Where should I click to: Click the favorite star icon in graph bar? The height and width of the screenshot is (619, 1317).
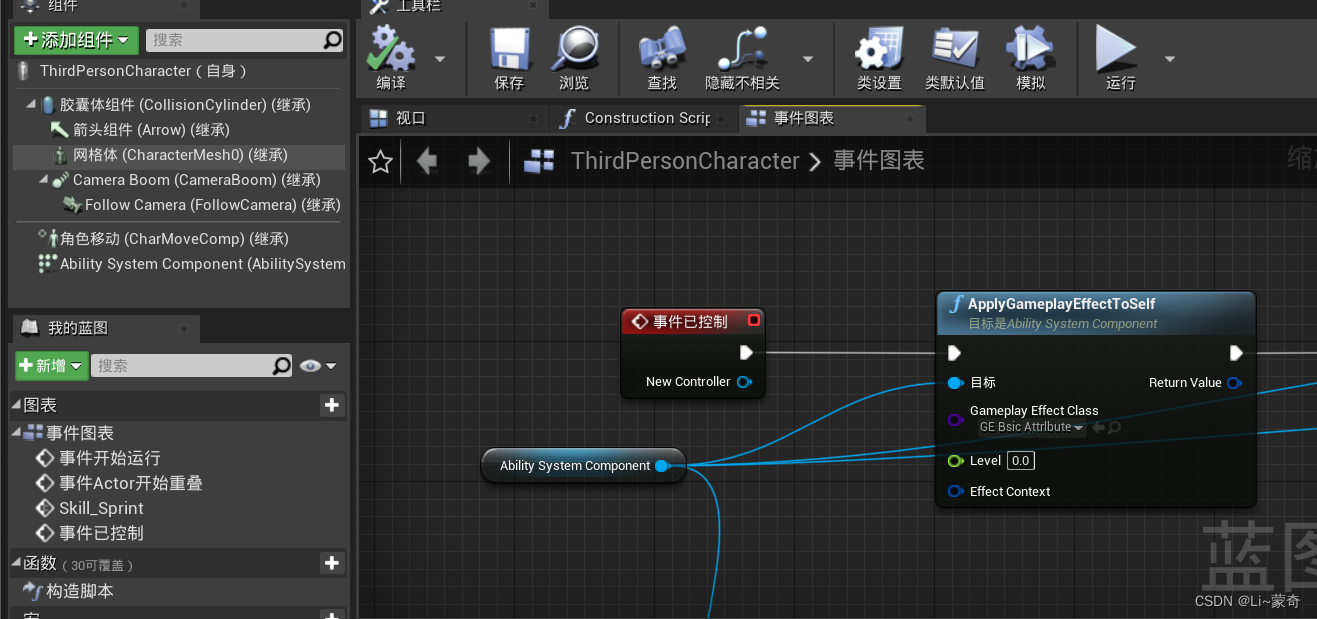[380, 162]
